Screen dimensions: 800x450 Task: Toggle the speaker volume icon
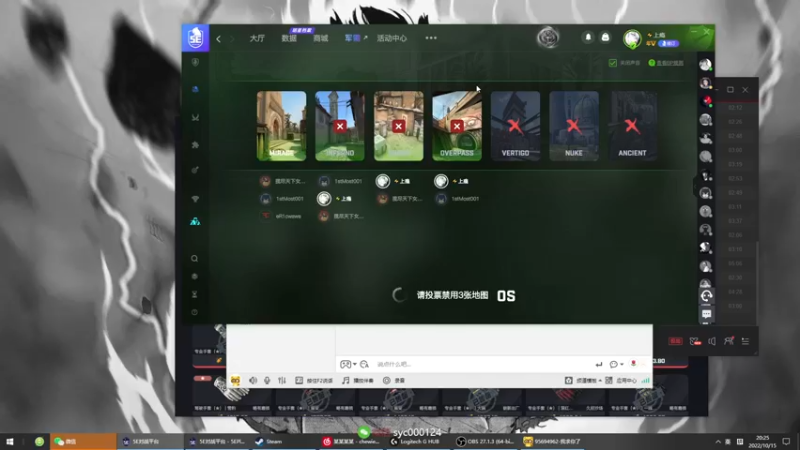pos(253,381)
